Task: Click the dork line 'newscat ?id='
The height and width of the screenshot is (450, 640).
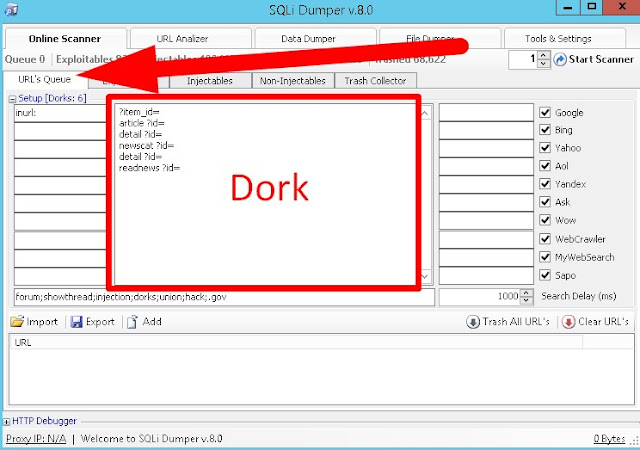Action: [146, 145]
